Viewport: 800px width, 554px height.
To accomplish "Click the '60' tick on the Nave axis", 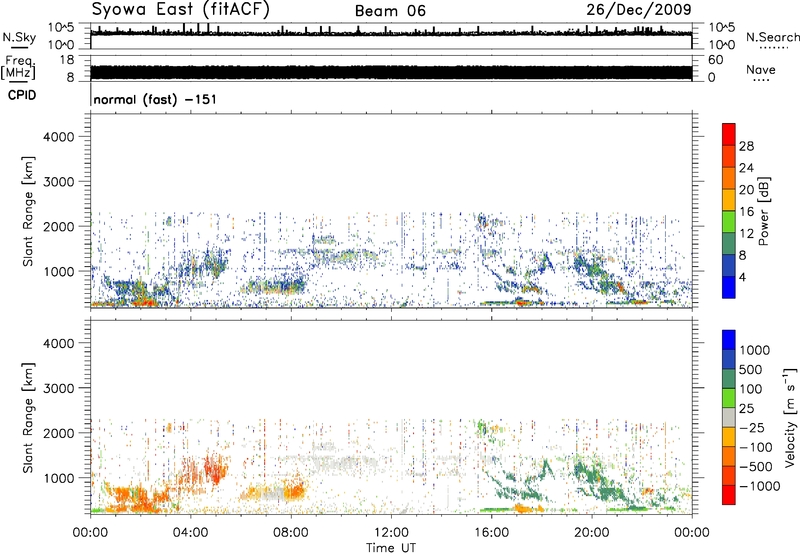I will (715, 60).
